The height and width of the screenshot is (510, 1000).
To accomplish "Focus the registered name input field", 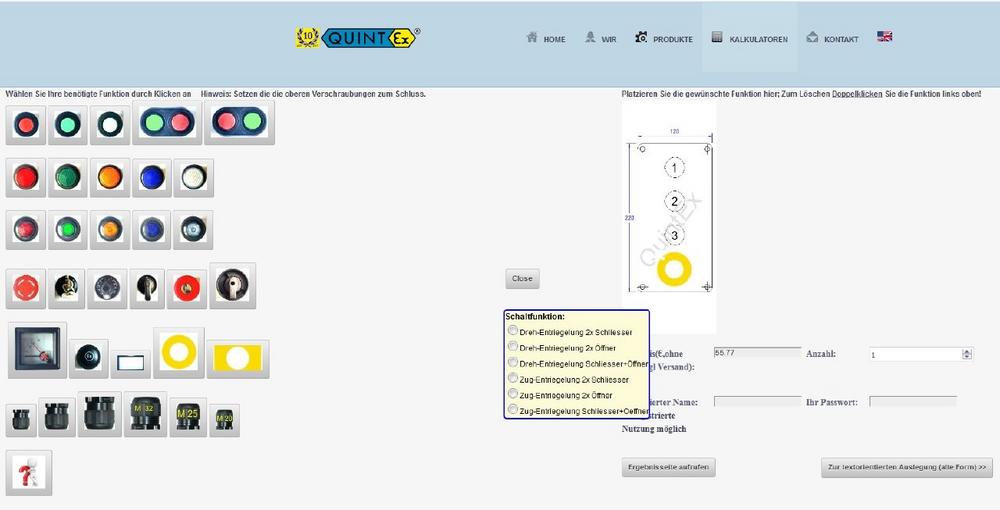I will [x=757, y=402].
